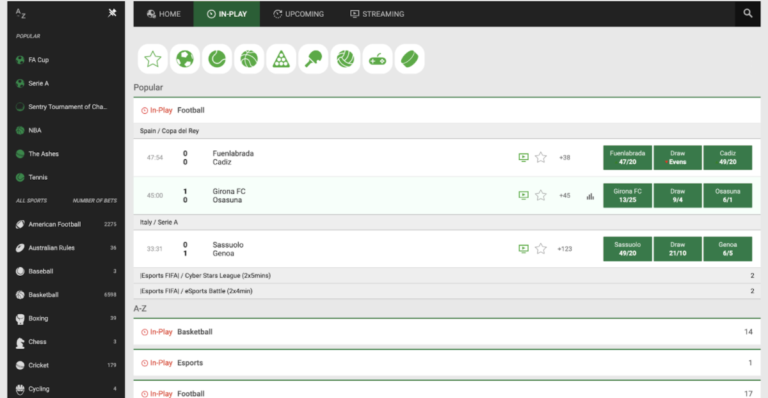The image size is (768, 398).
Task: Bet on Osasuna at 6/1
Action: (x=728, y=195)
